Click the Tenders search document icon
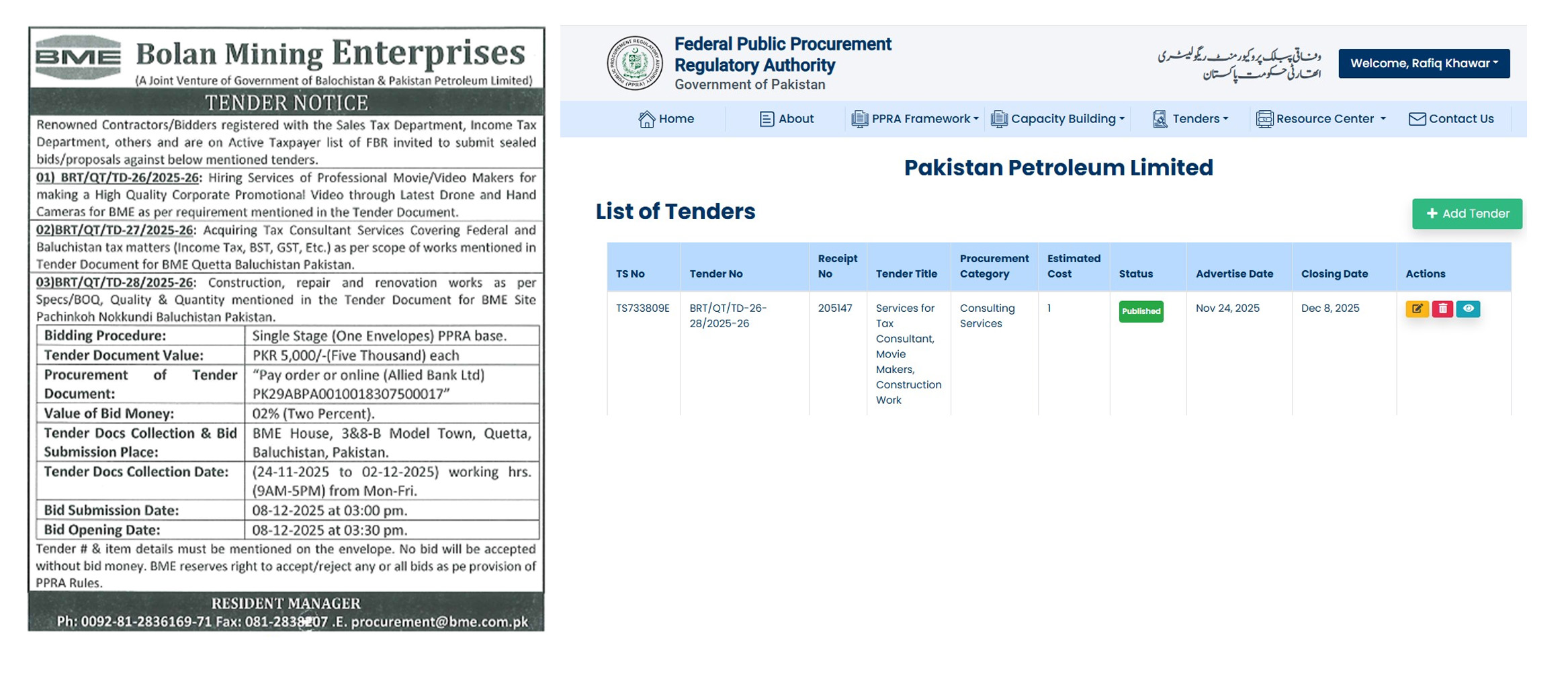 tap(1160, 119)
